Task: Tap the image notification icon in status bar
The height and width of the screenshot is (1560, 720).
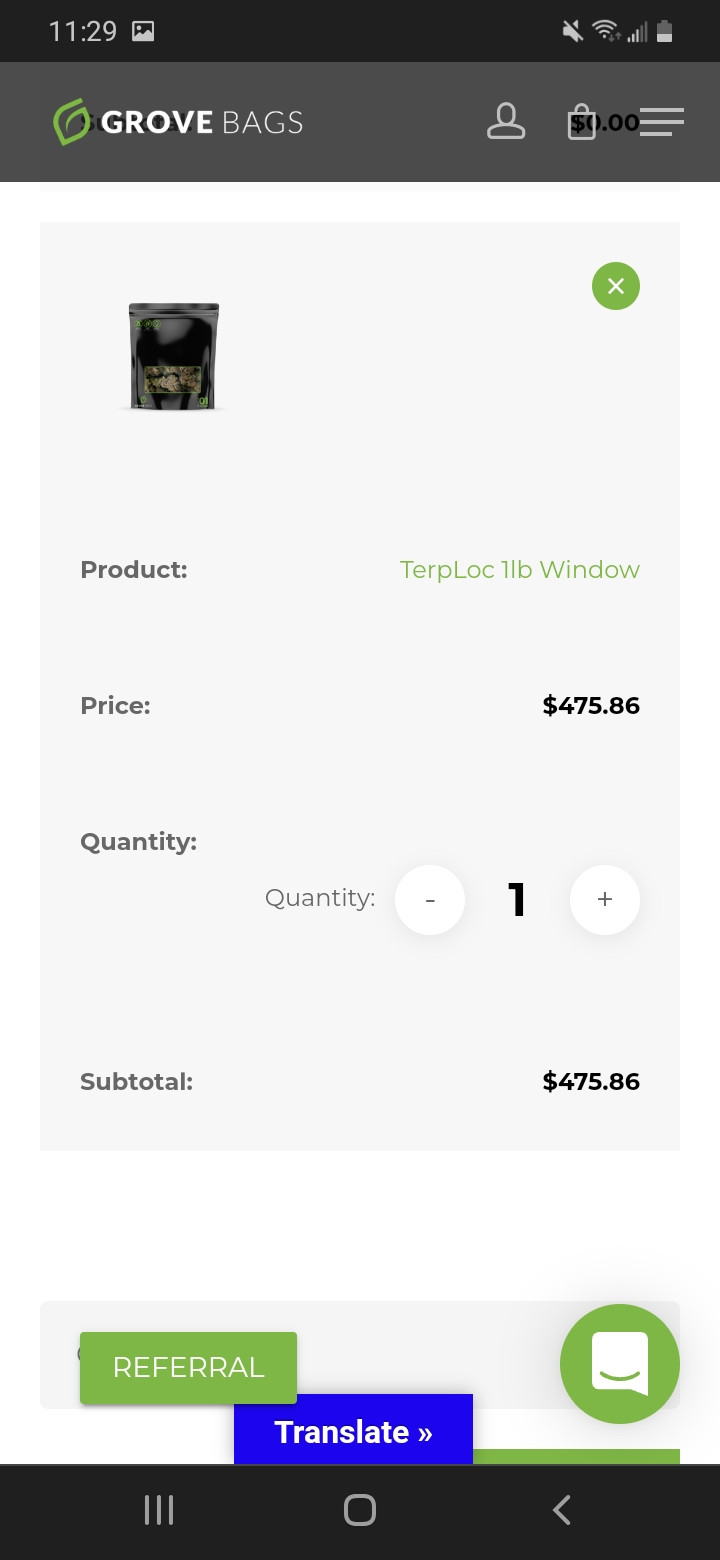Action: click(x=143, y=32)
